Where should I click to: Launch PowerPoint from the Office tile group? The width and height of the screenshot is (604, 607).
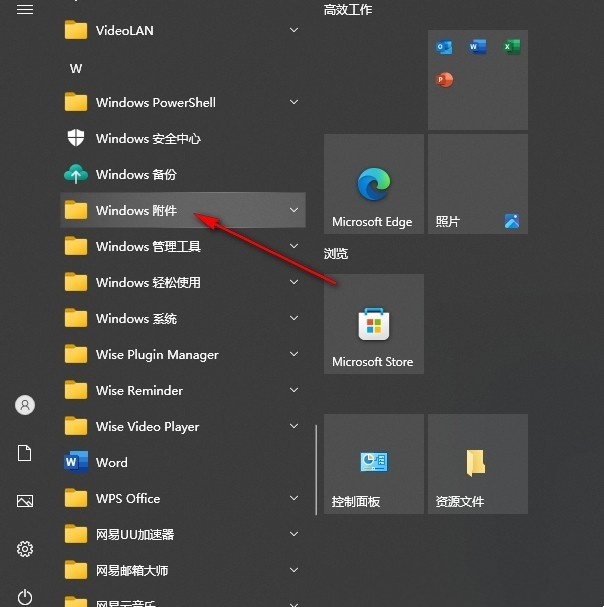tap(444, 80)
